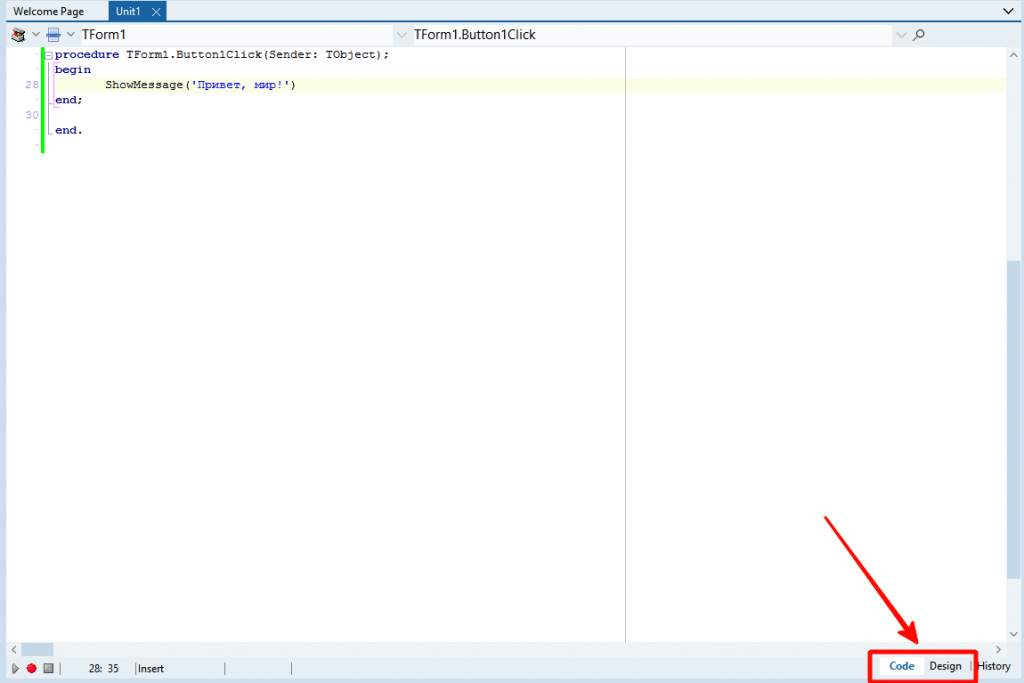Select the Code view tab

902,666
